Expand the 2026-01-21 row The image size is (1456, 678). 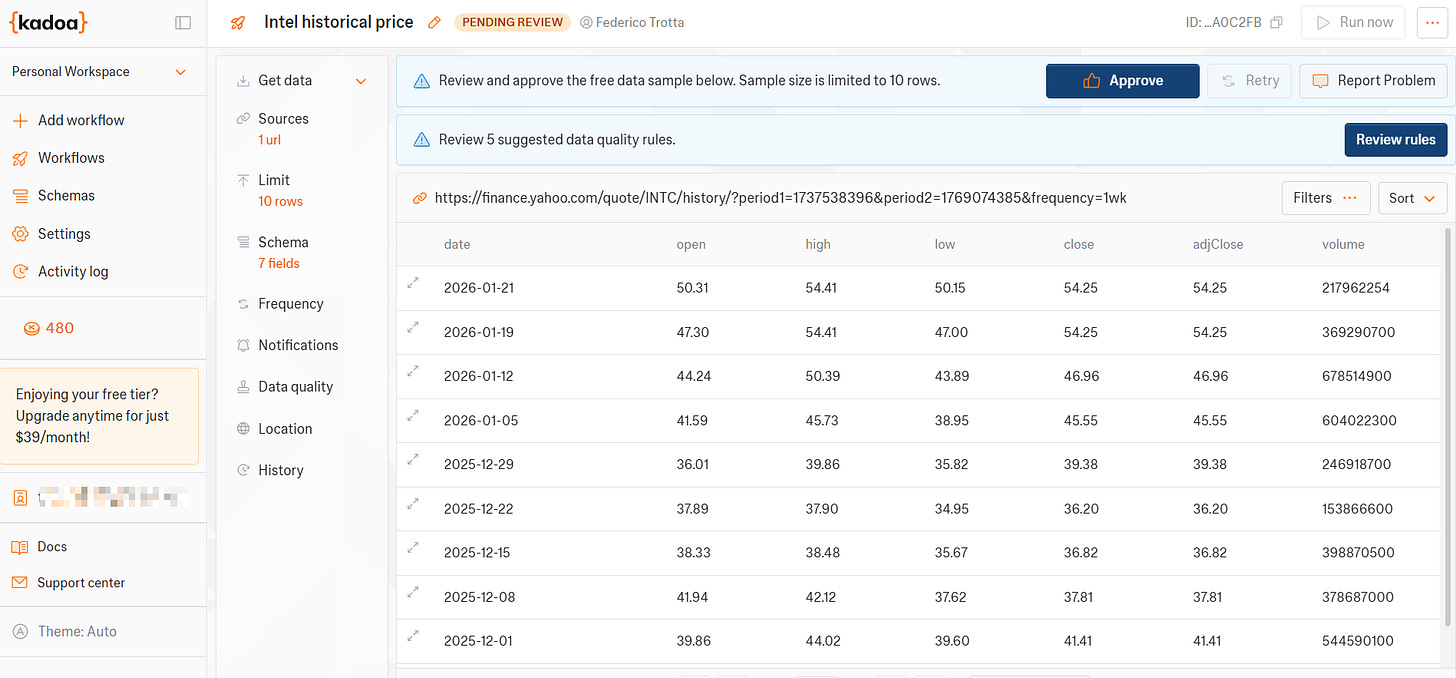click(x=412, y=283)
